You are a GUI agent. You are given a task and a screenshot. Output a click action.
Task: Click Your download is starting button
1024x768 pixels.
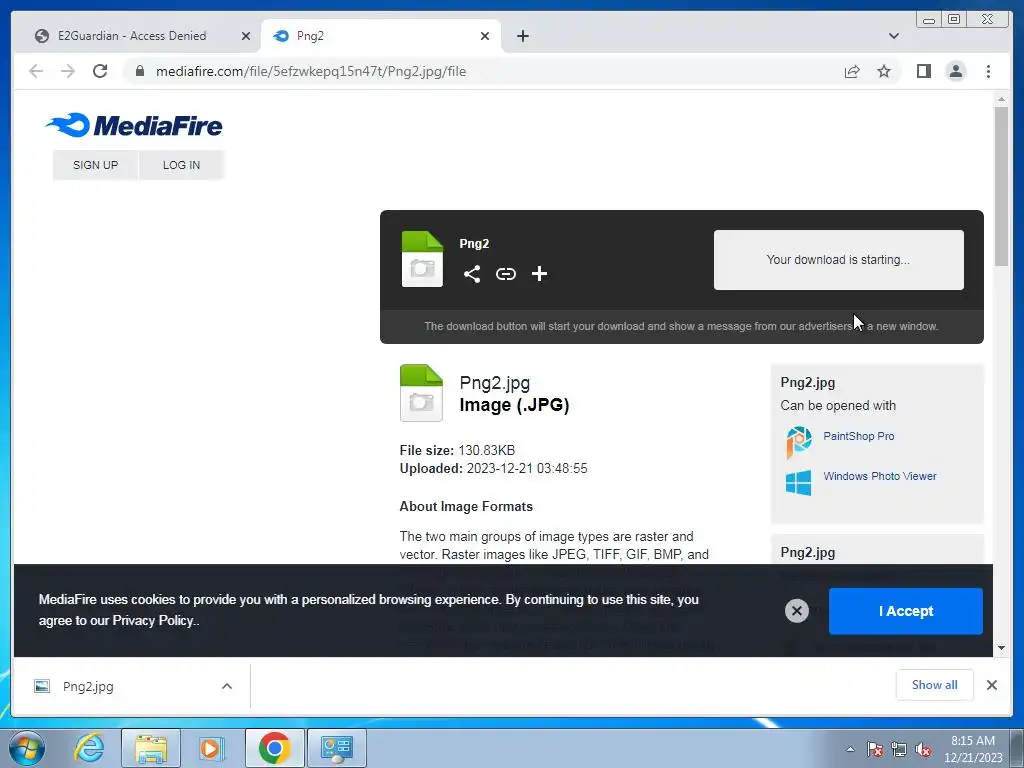(x=838, y=259)
